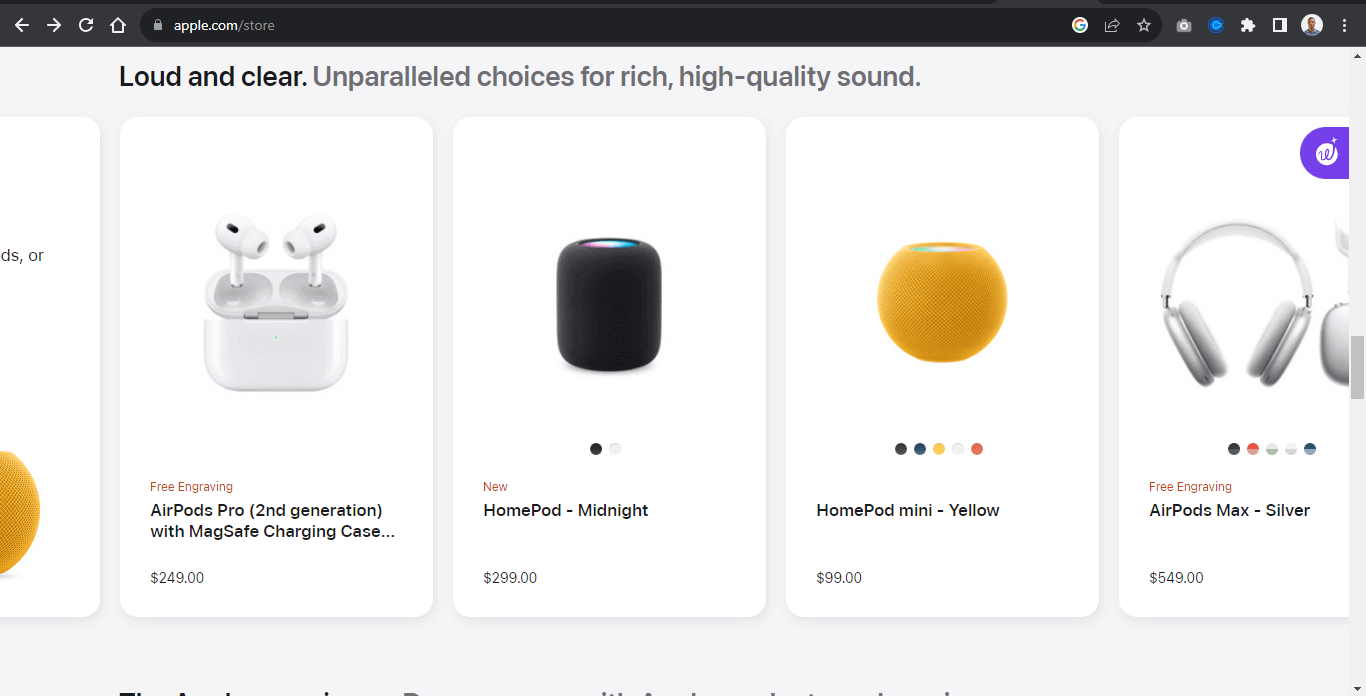Open the Chrome profile avatar menu
Image resolution: width=1366 pixels, height=696 pixels.
(1312, 25)
